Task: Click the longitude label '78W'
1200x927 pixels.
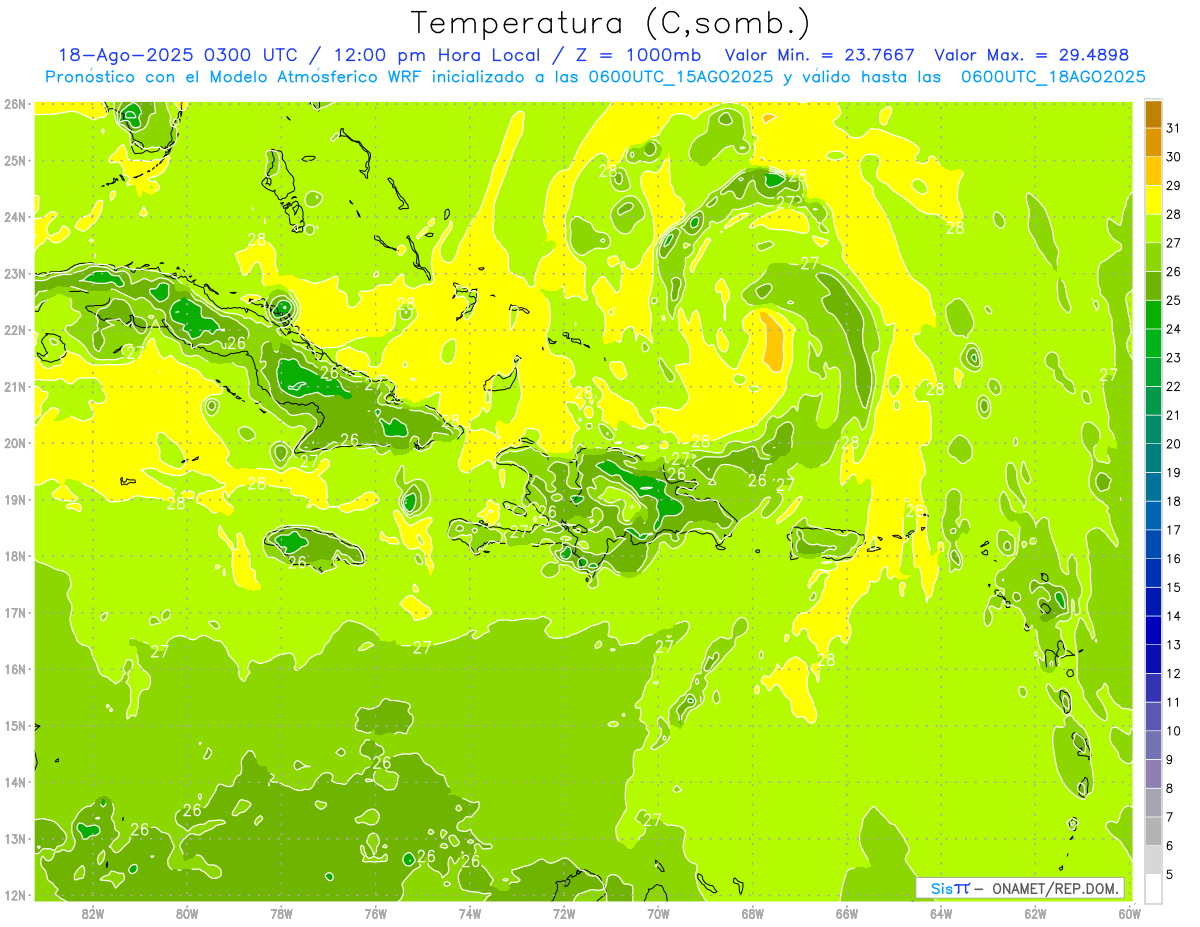Action: [x=281, y=913]
